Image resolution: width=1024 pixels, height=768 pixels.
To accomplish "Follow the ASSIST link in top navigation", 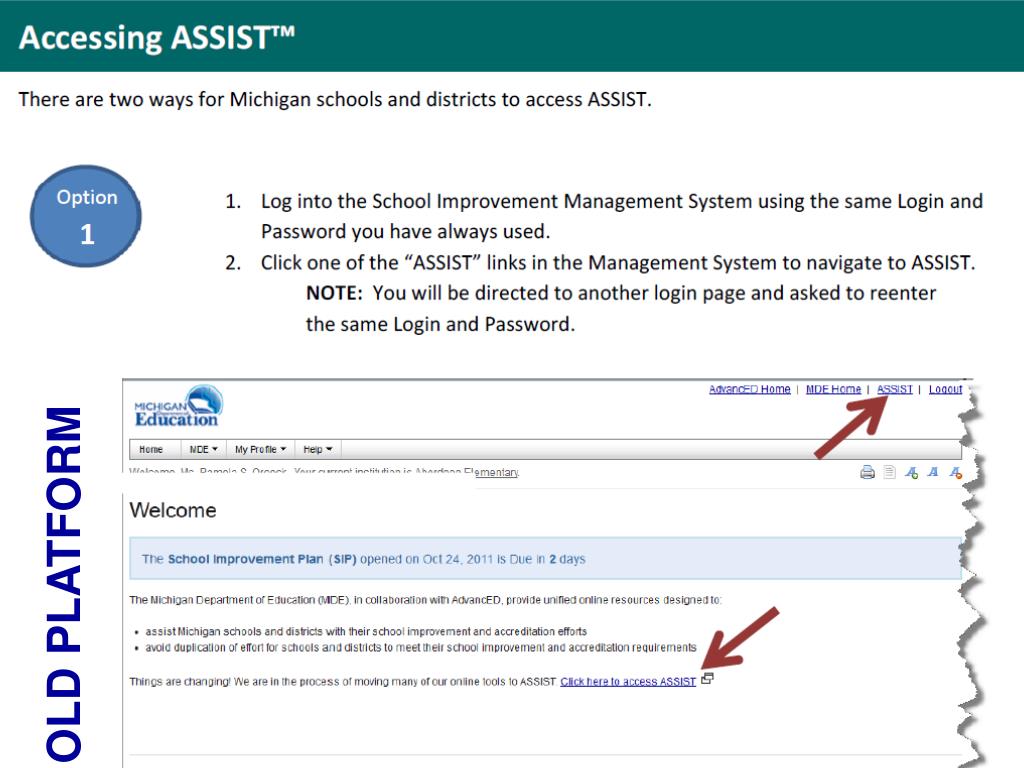I will point(894,389).
